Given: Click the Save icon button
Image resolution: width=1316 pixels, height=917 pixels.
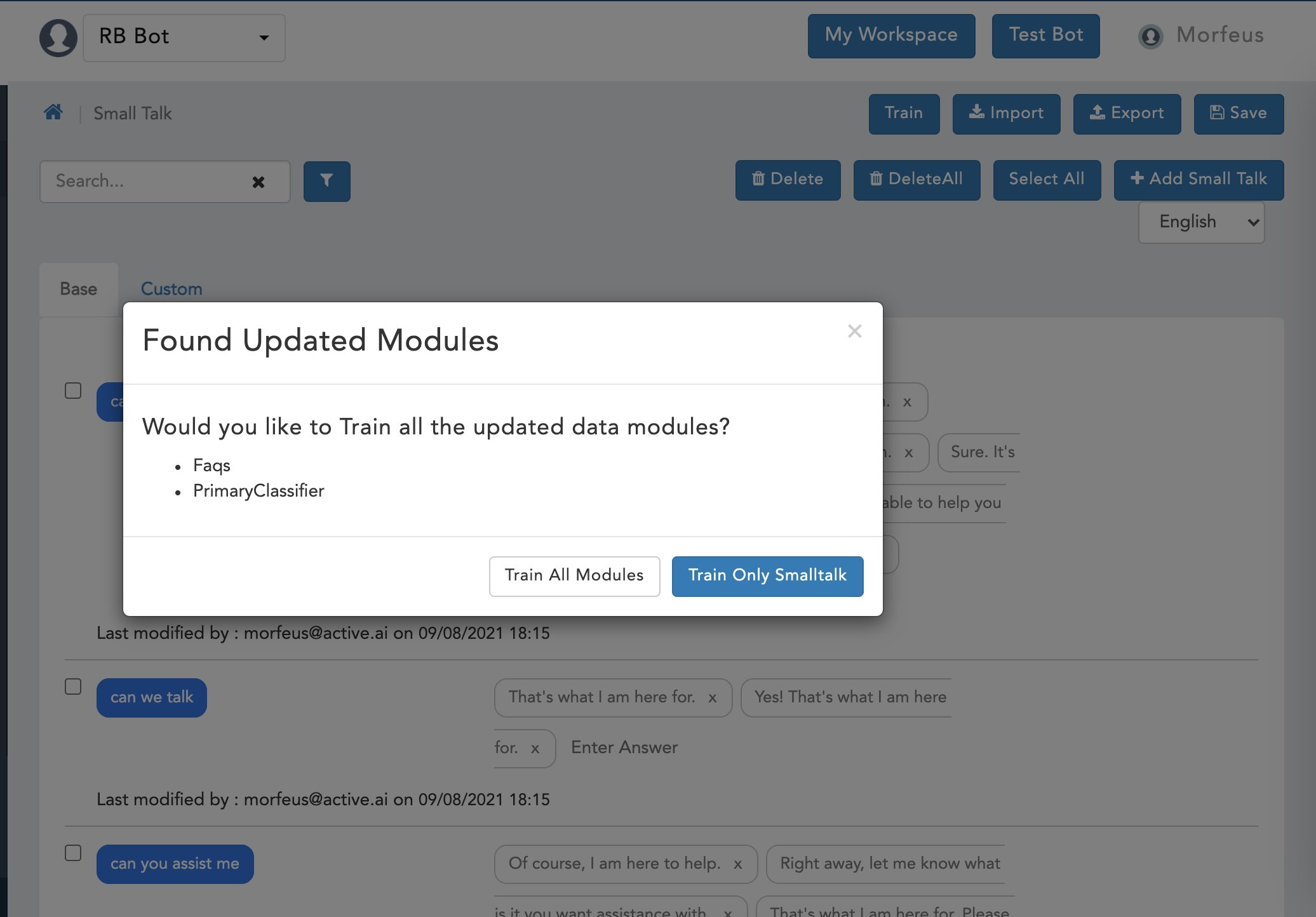Looking at the screenshot, I should coord(1238,113).
